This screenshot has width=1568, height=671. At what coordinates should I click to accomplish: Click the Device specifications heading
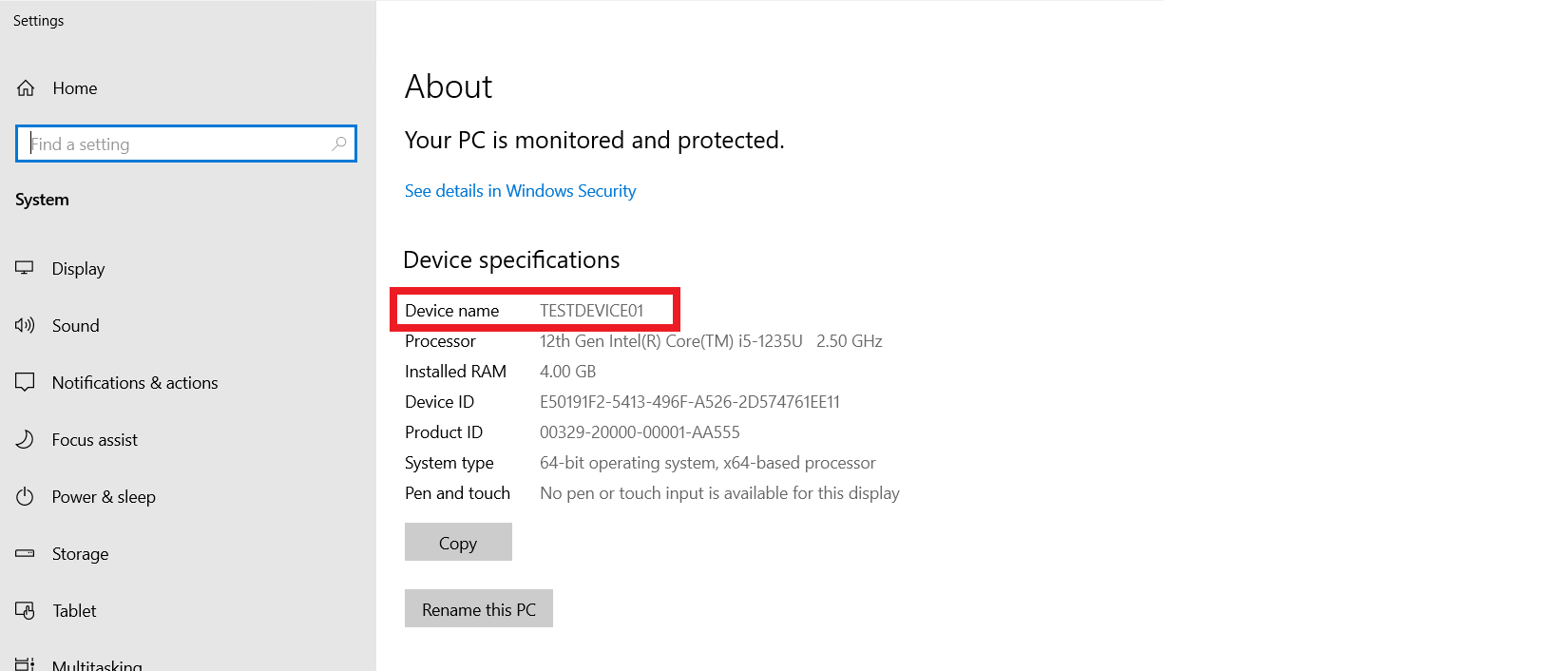coord(511,259)
